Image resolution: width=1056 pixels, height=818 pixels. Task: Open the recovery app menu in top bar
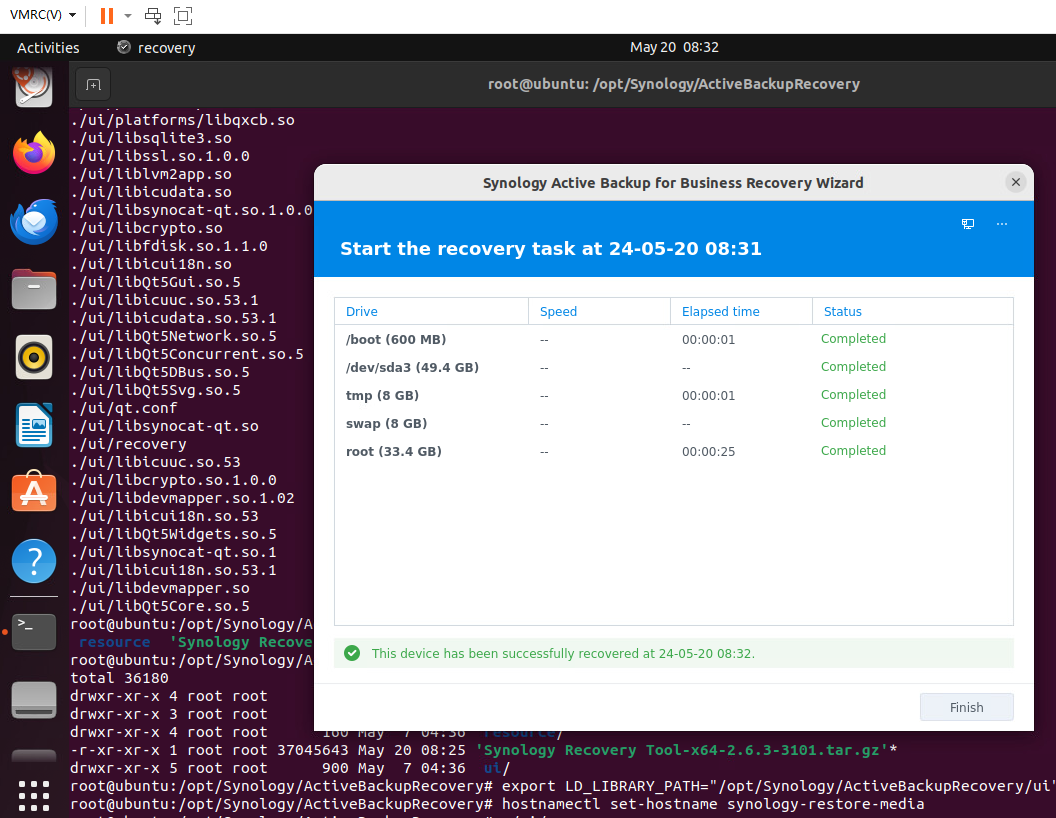point(156,48)
